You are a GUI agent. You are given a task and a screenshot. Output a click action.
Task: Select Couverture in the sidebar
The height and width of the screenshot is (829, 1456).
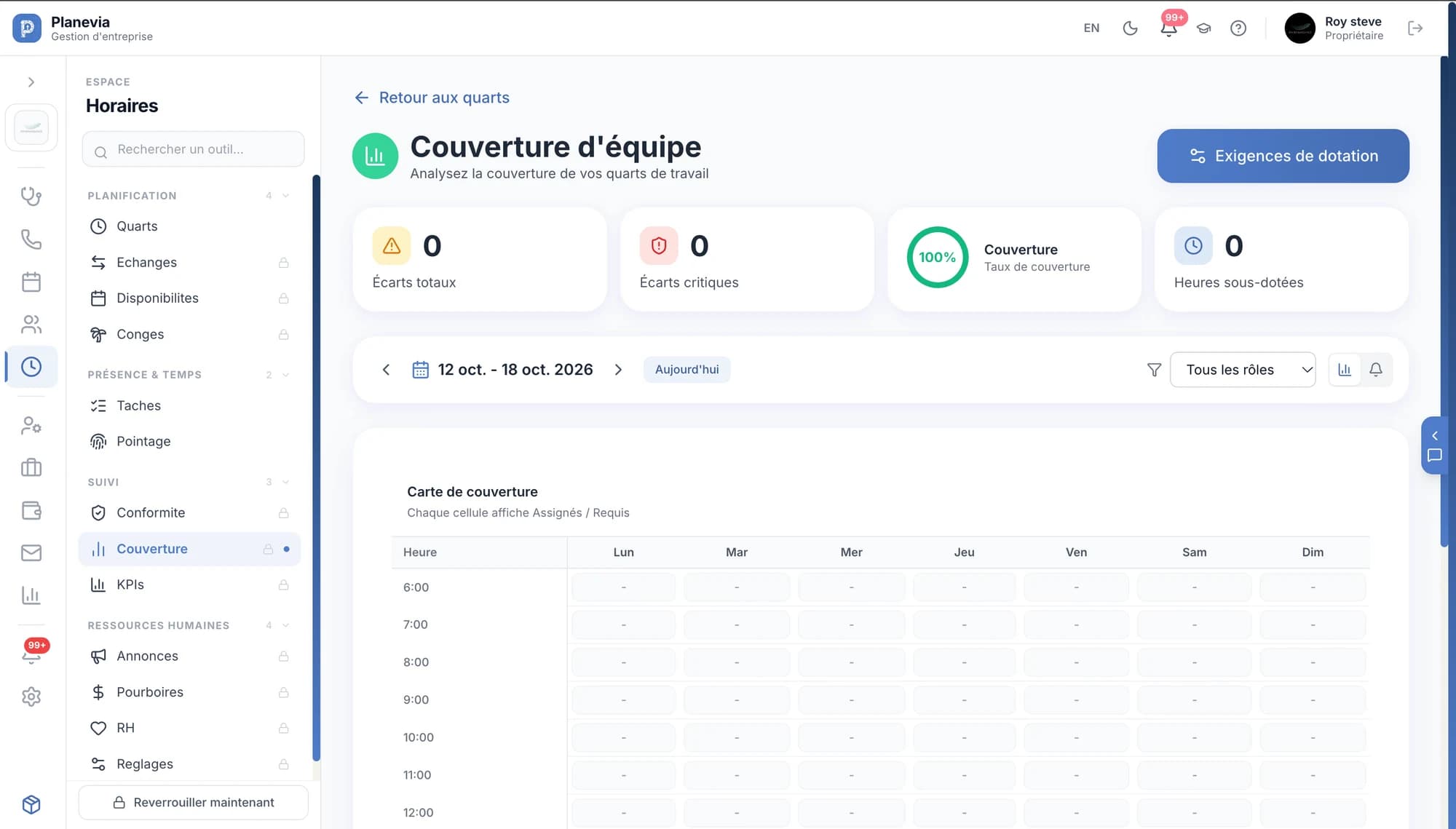[x=189, y=549]
